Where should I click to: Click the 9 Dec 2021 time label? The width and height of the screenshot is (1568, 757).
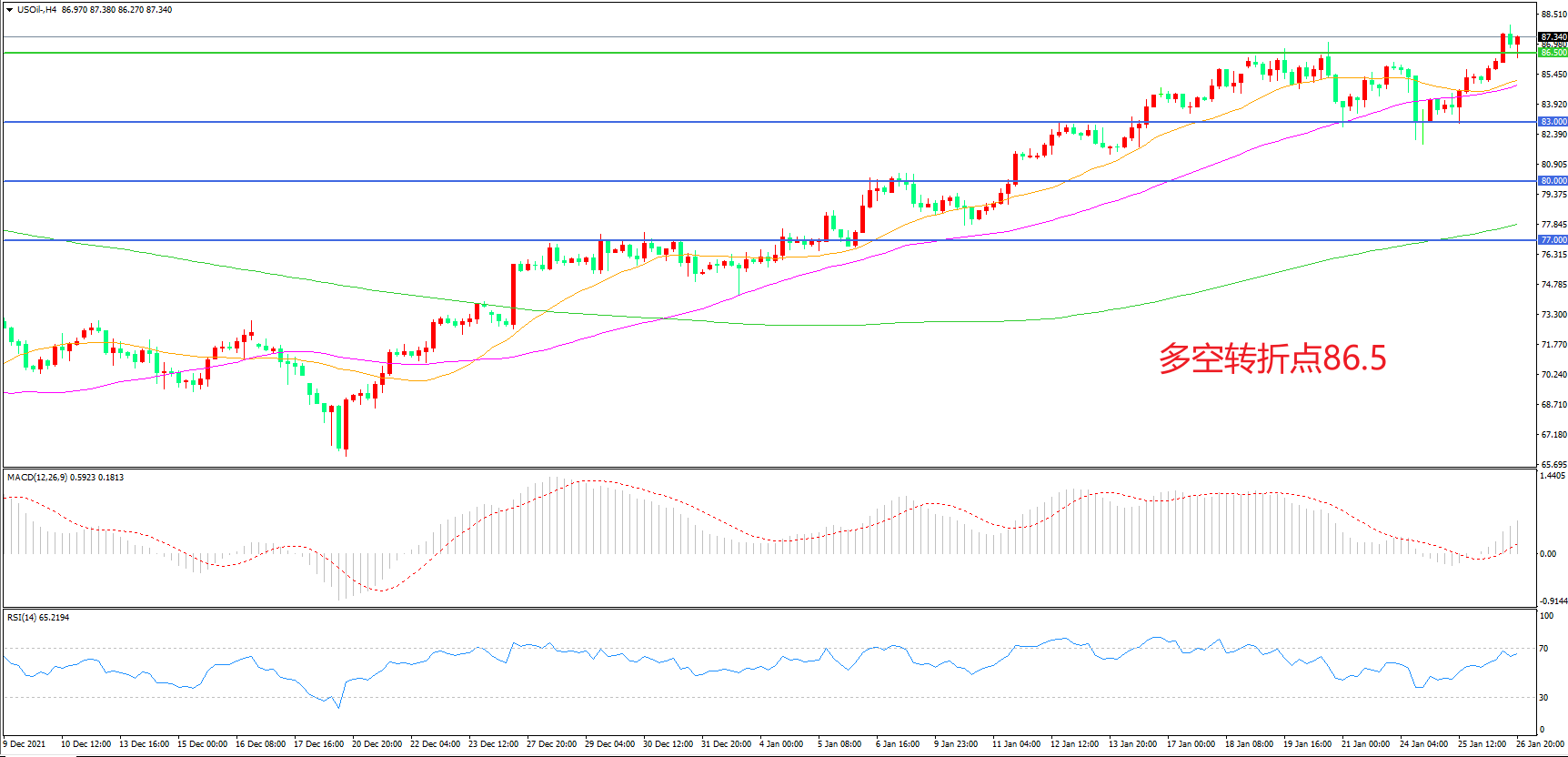click(25, 744)
